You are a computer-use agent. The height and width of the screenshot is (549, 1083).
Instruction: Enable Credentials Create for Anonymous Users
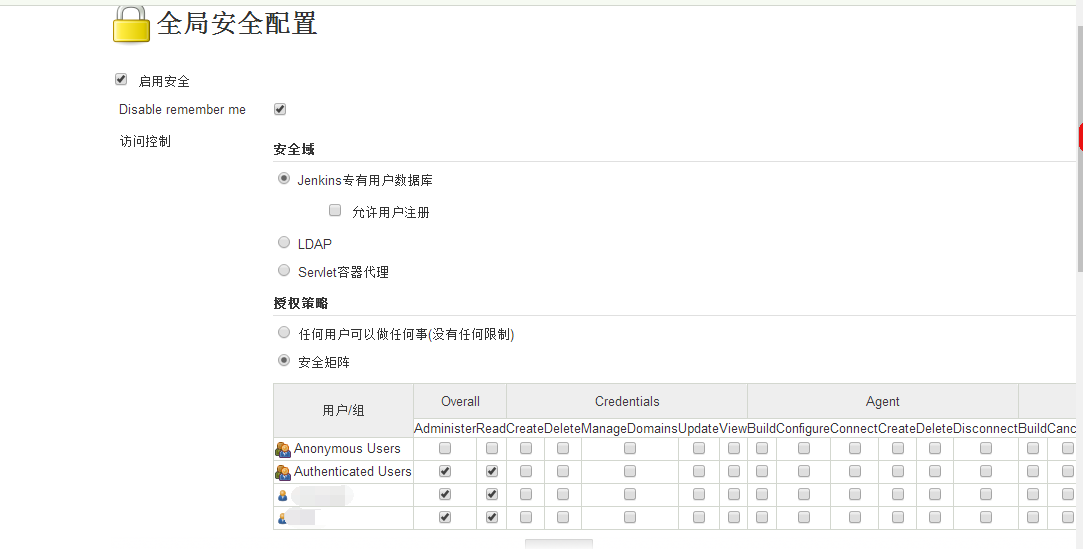pyautogui.click(x=526, y=448)
